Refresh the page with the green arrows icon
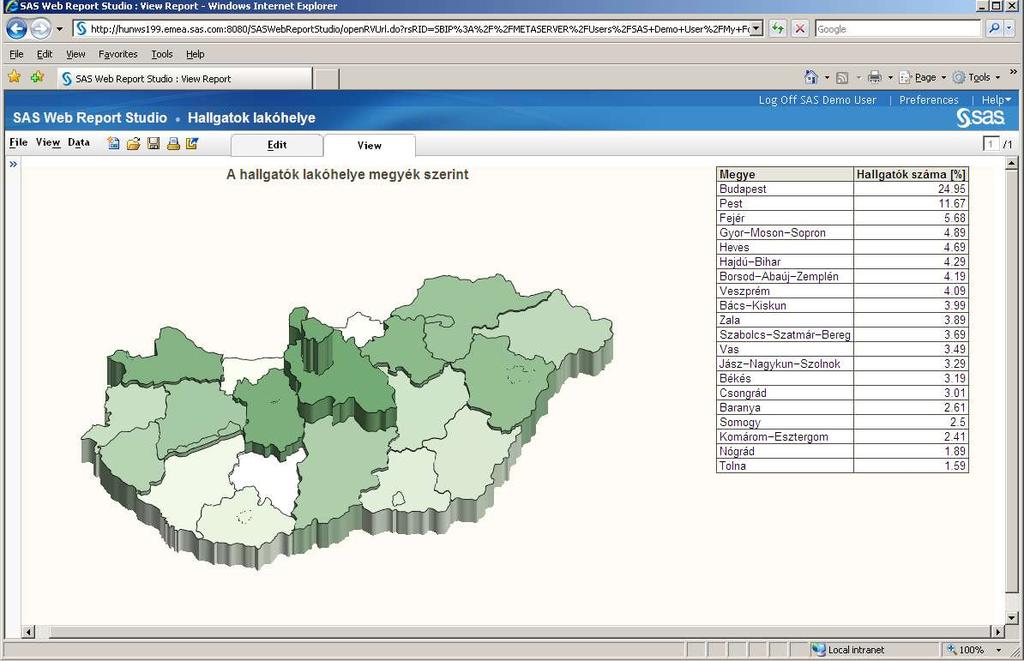This screenshot has width=1024, height=661. (777, 29)
